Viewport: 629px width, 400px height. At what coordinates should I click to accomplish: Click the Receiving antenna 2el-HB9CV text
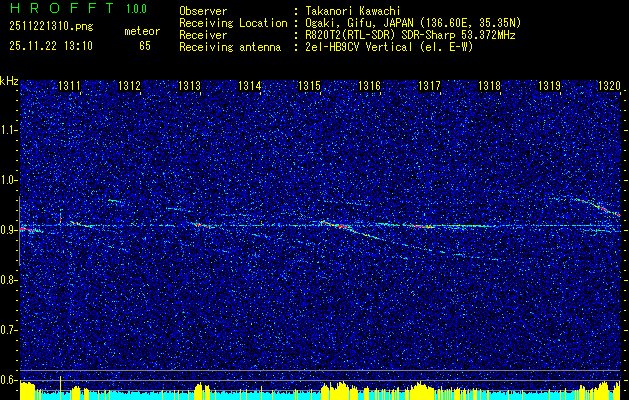click(389, 47)
